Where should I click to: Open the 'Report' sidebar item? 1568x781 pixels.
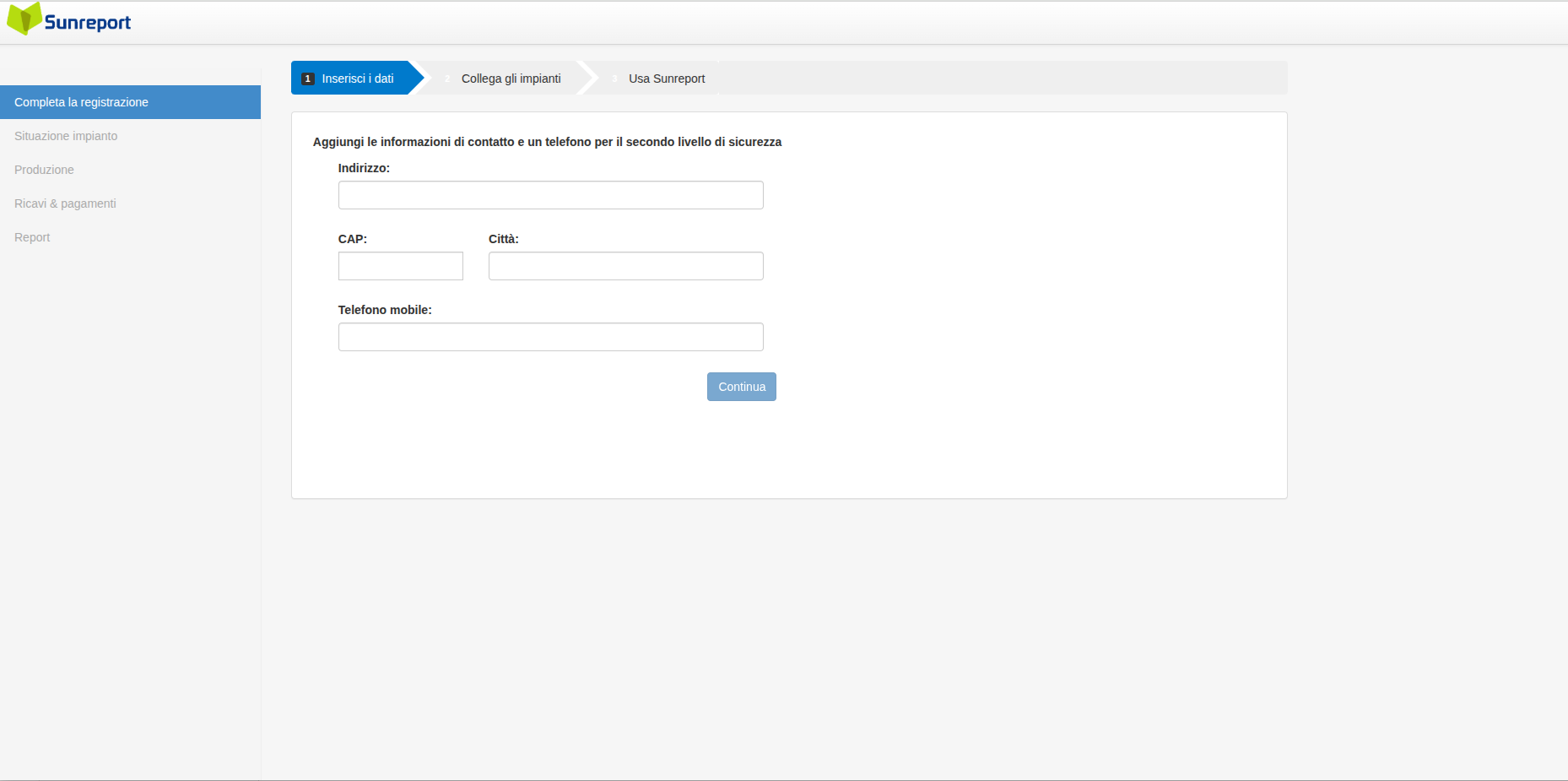pyautogui.click(x=32, y=237)
